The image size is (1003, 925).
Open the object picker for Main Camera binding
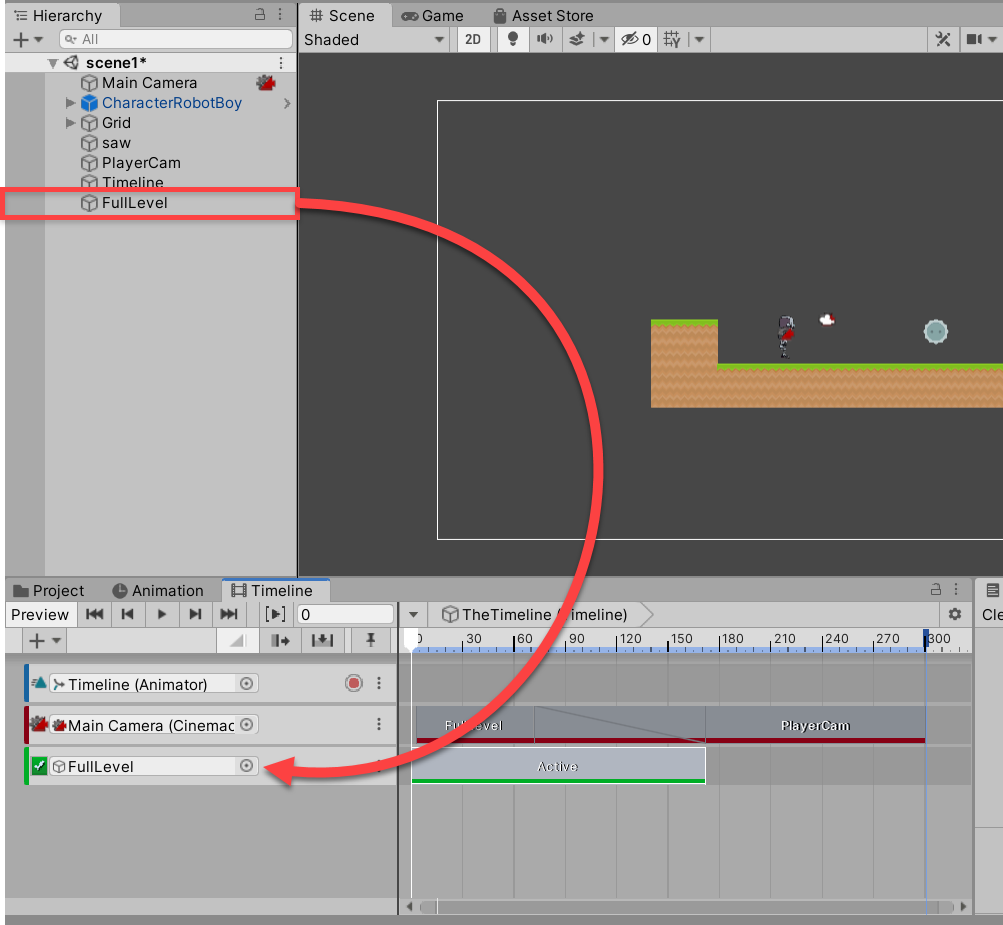(246, 725)
